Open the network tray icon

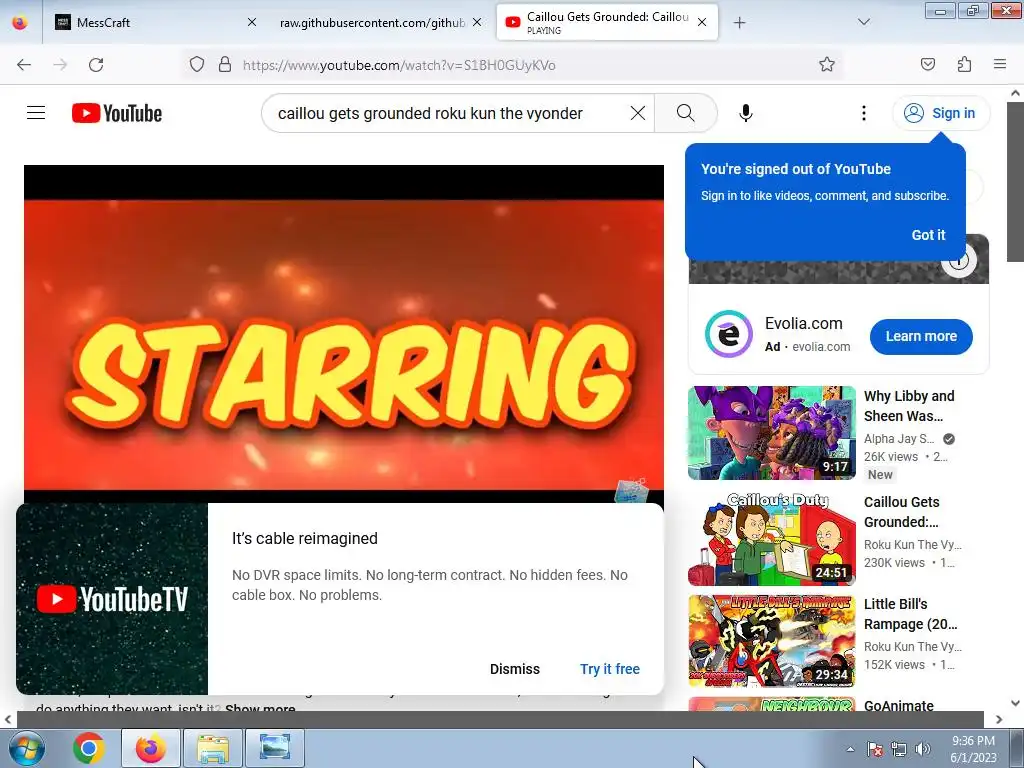899,749
